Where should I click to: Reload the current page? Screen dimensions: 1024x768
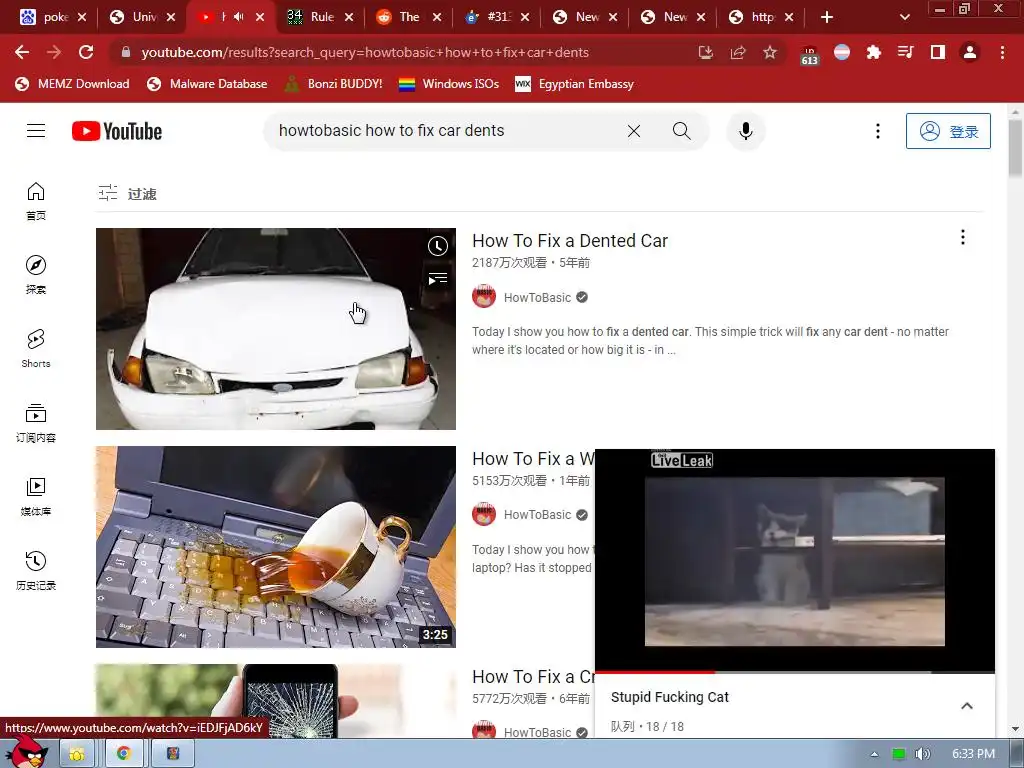pyautogui.click(x=86, y=52)
